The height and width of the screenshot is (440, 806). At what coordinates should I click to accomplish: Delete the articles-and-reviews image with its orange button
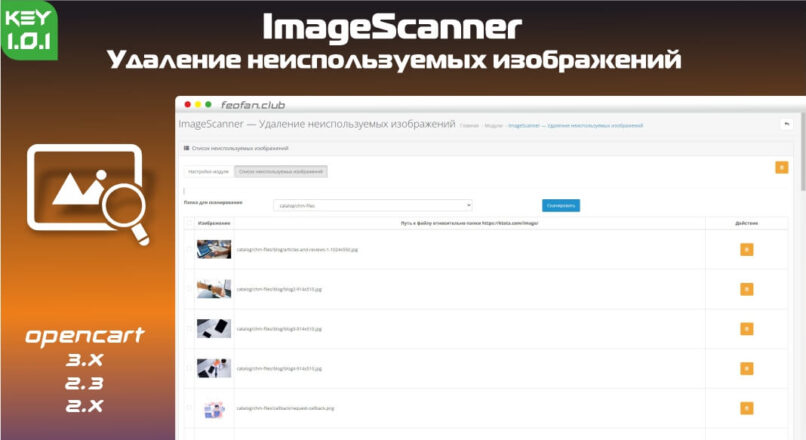point(746,250)
